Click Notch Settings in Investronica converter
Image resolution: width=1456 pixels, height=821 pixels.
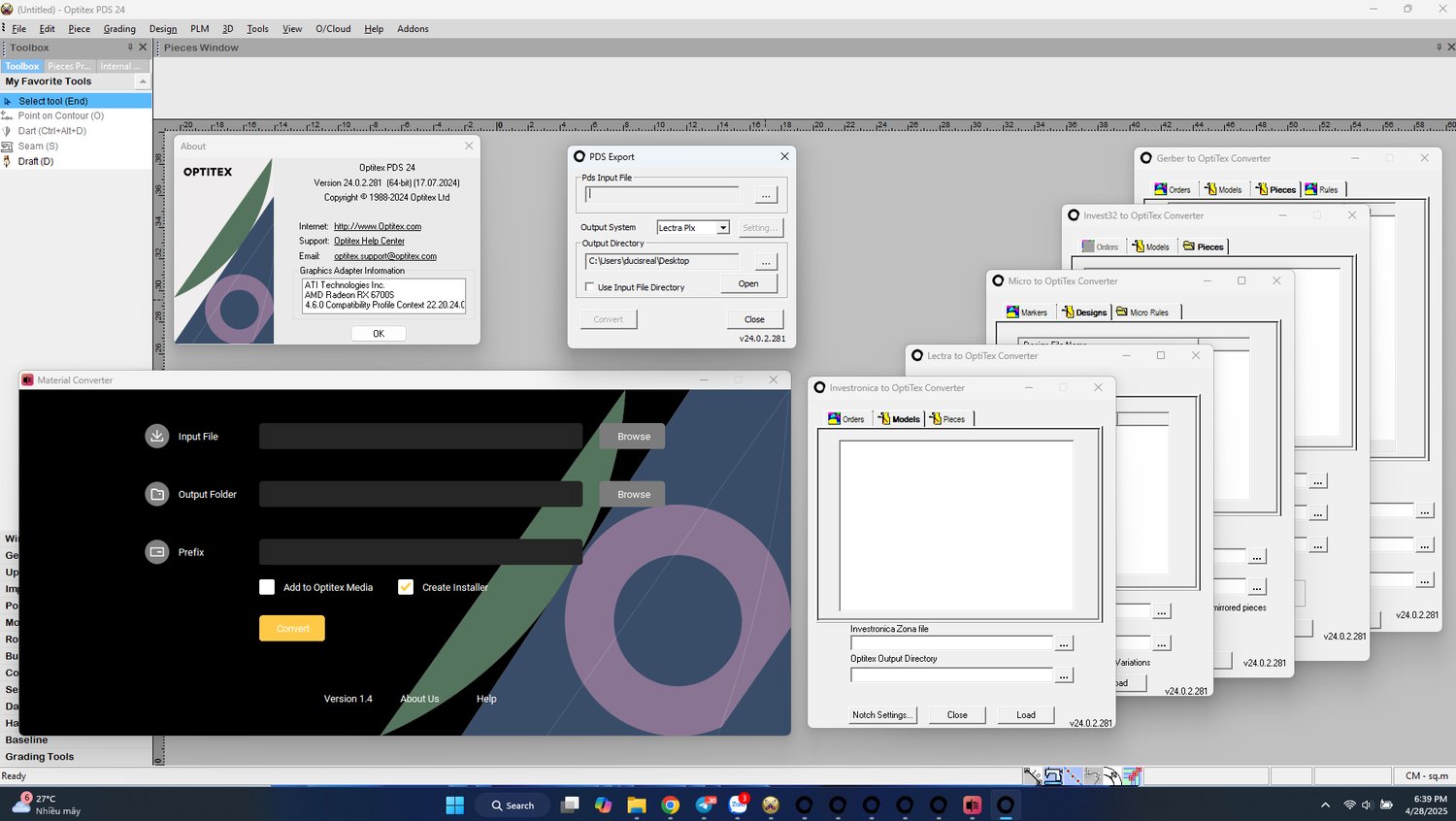pos(882,714)
